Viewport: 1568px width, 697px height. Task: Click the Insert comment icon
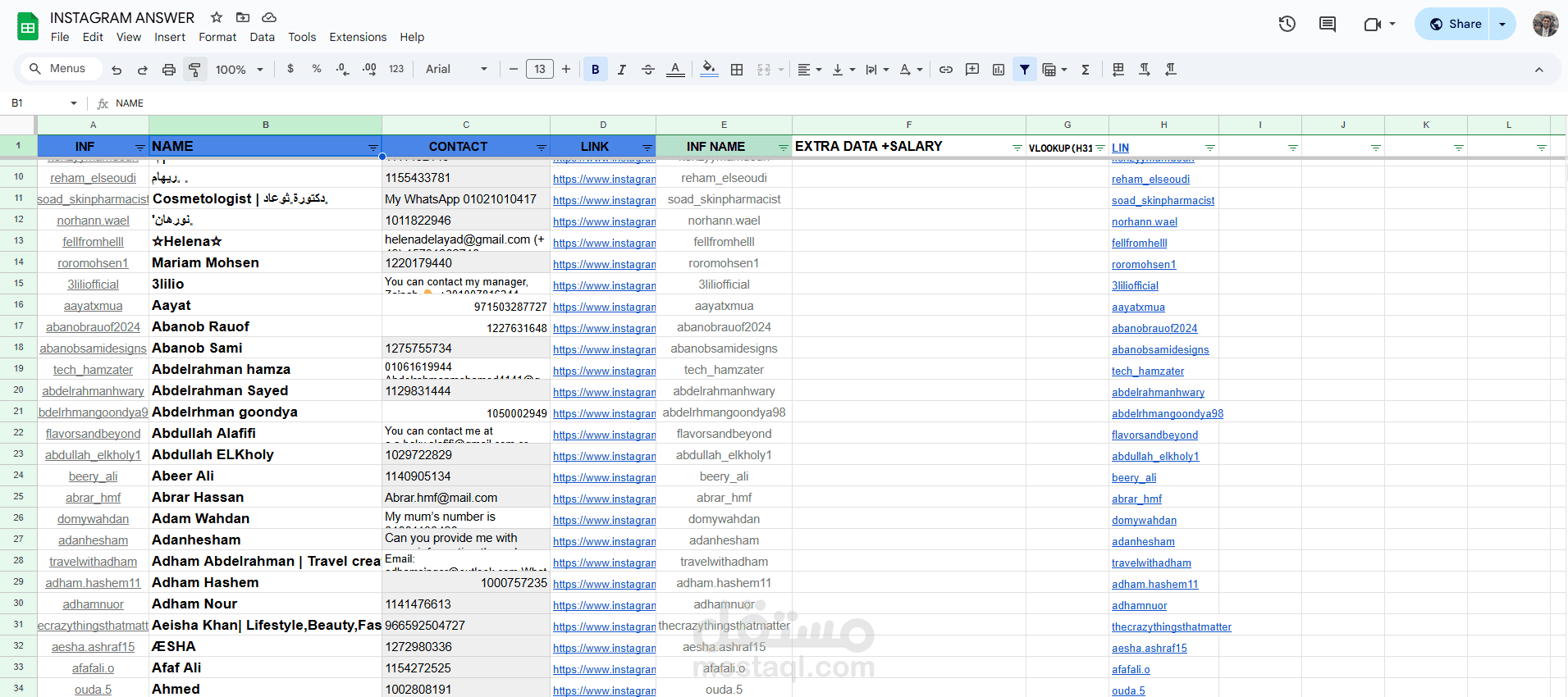972,70
